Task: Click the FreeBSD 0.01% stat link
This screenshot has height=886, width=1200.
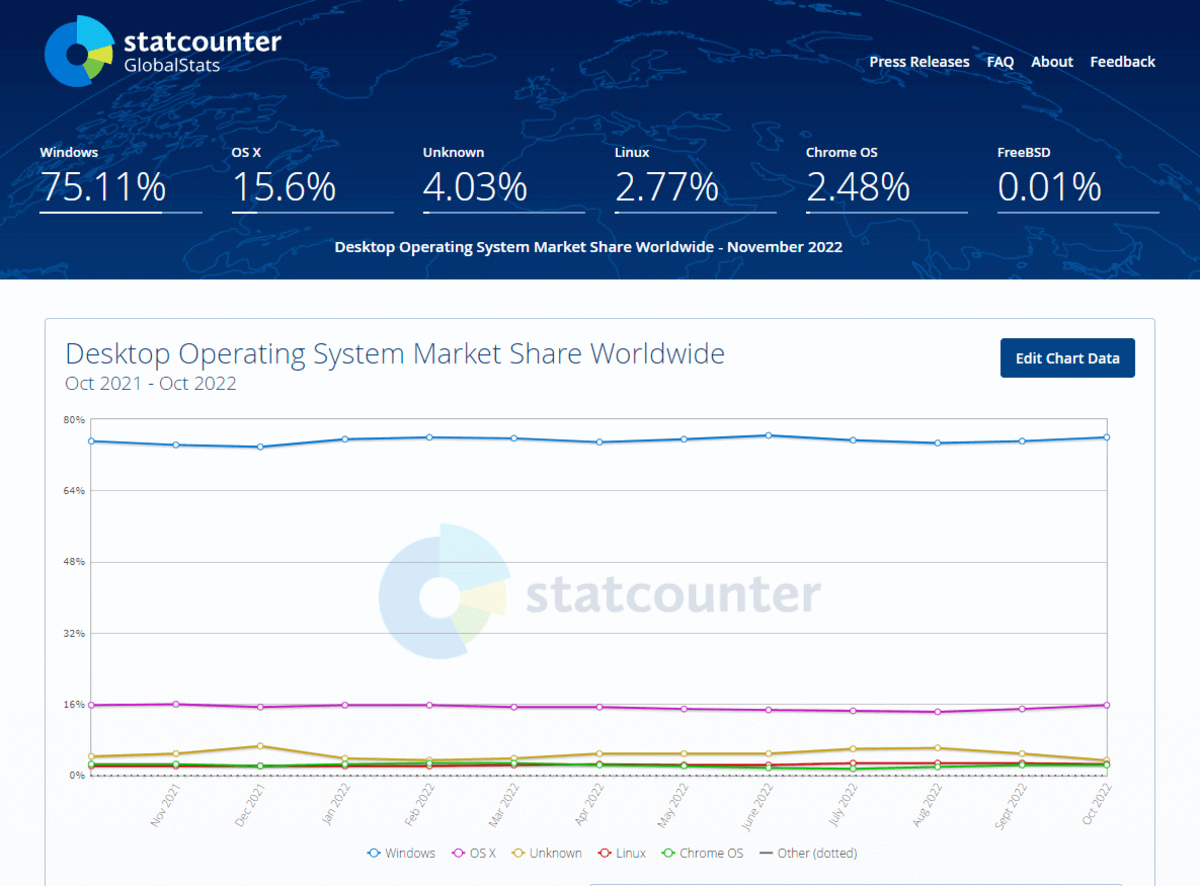Action: [x=1049, y=186]
